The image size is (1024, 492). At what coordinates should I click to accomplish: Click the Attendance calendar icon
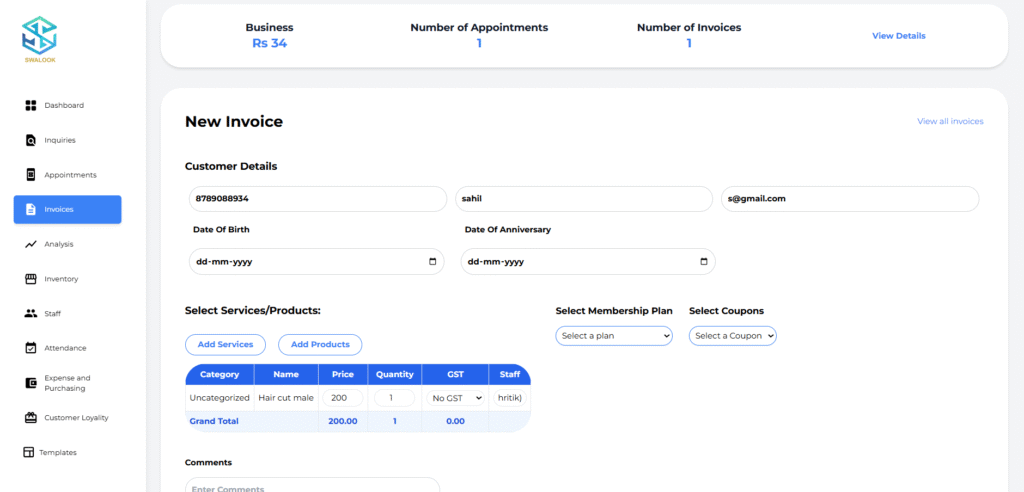[x=31, y=348]
